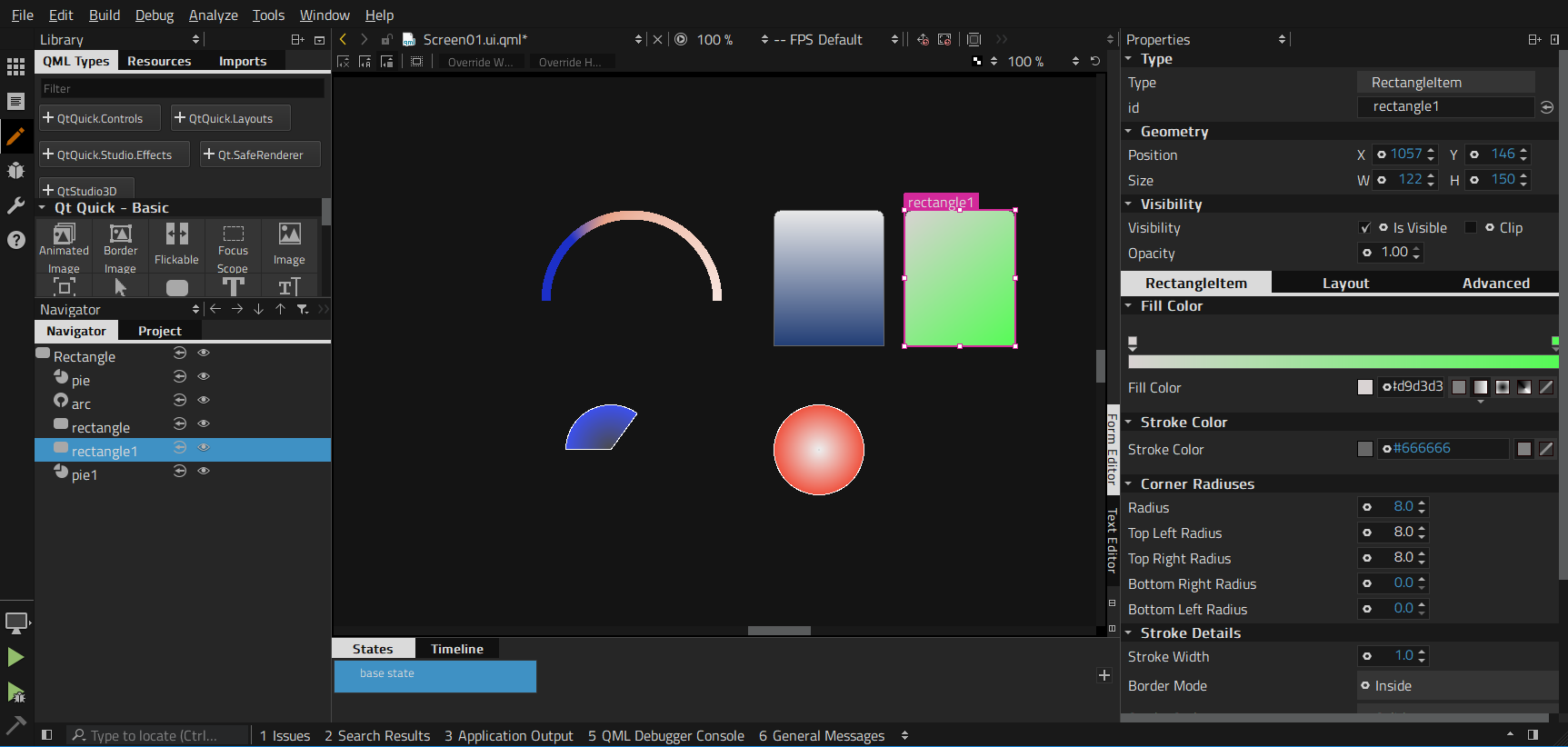Click the library Filter input field
The height and width of the screenshot is (747, 1568).
pos(182,89)
